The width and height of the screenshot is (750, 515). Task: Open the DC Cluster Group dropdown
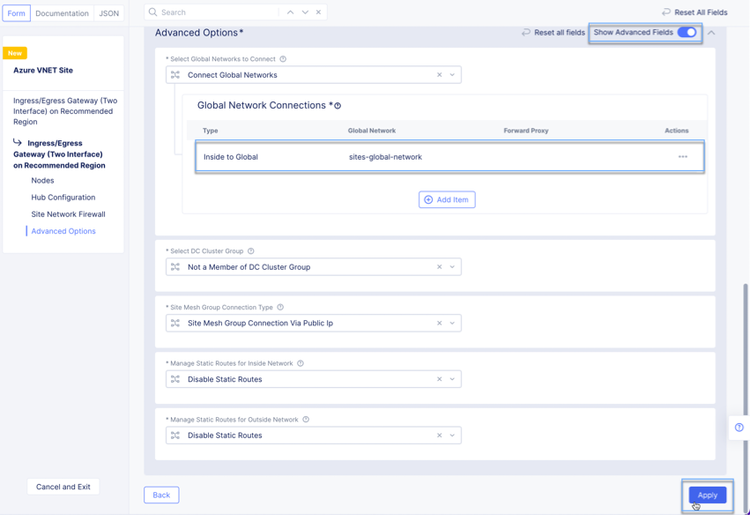click(452, 267)
